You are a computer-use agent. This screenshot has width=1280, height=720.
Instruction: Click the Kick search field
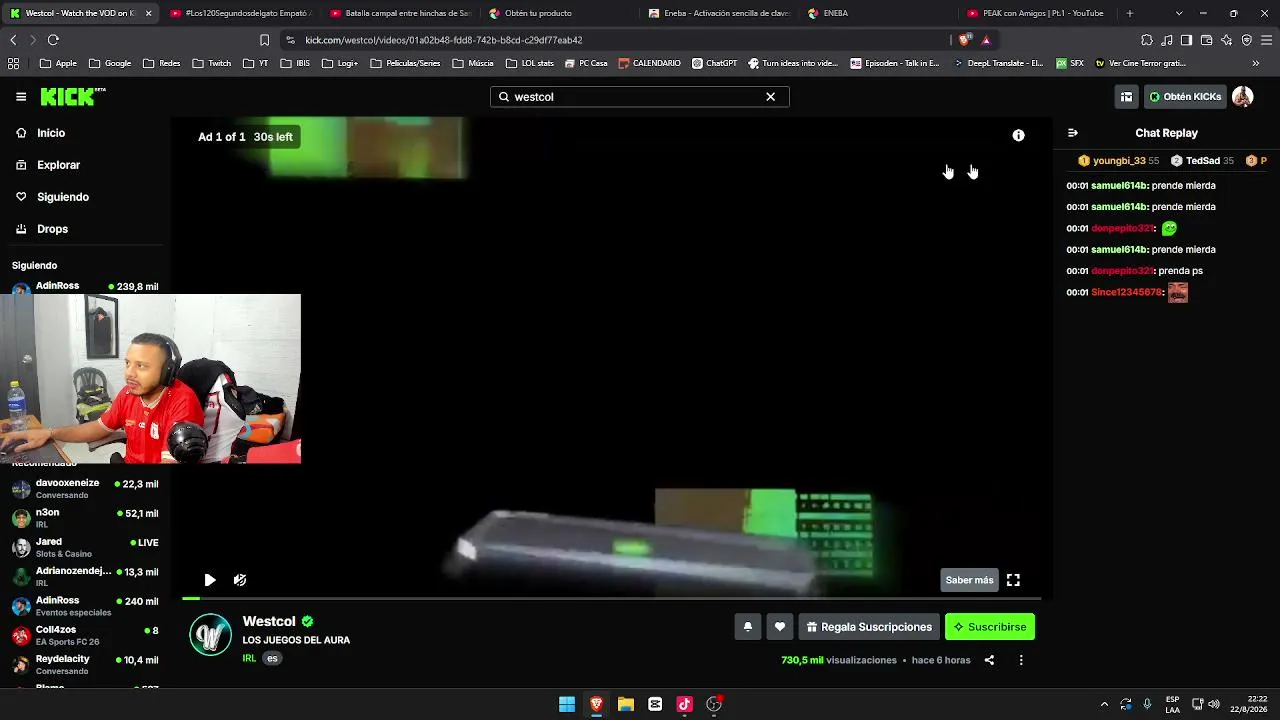coord(640,97)
